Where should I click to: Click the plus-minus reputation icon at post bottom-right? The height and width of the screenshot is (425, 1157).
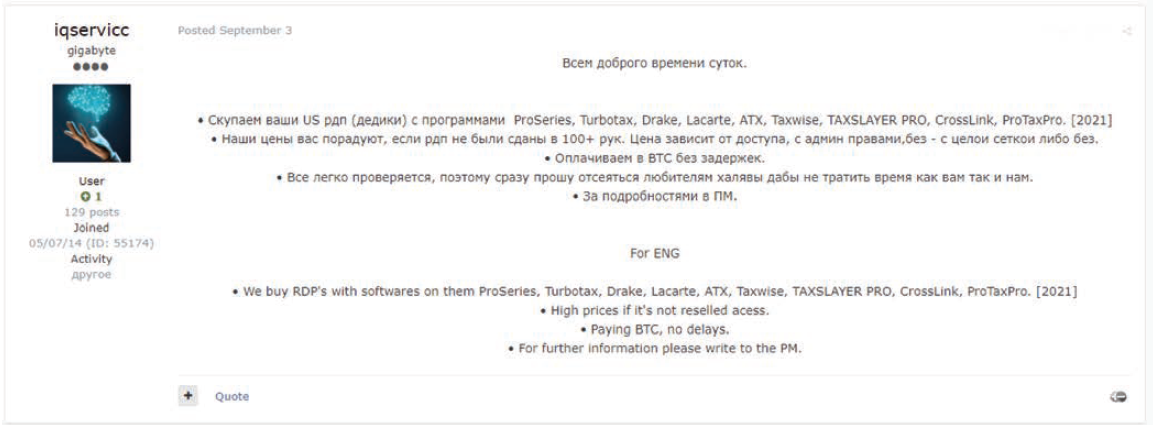(x=1119, y=397)
